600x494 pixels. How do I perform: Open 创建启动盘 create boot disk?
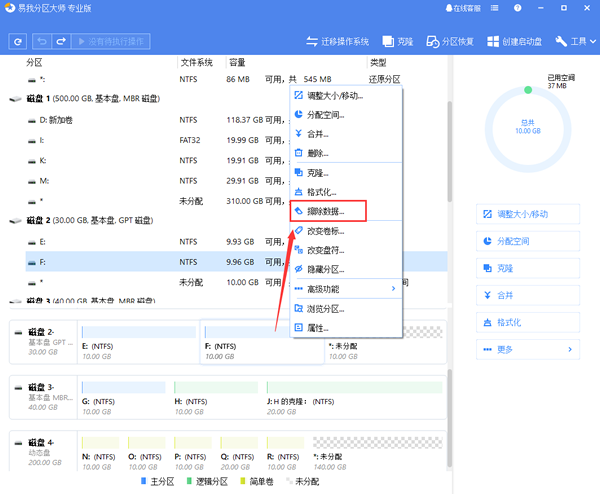pos(514,41)
